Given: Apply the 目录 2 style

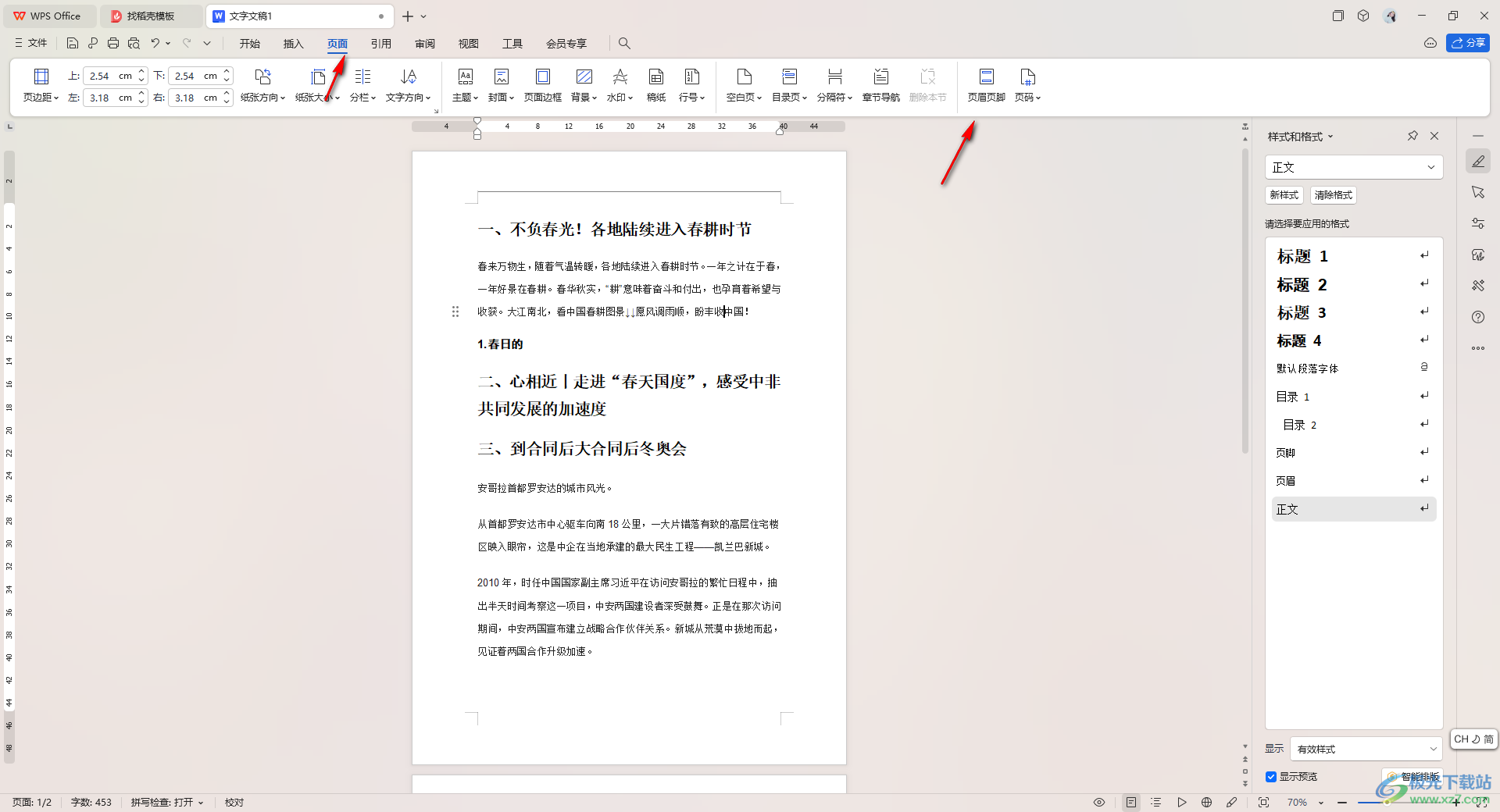Looking at the screenshot, I should (x=1354, y=425).
